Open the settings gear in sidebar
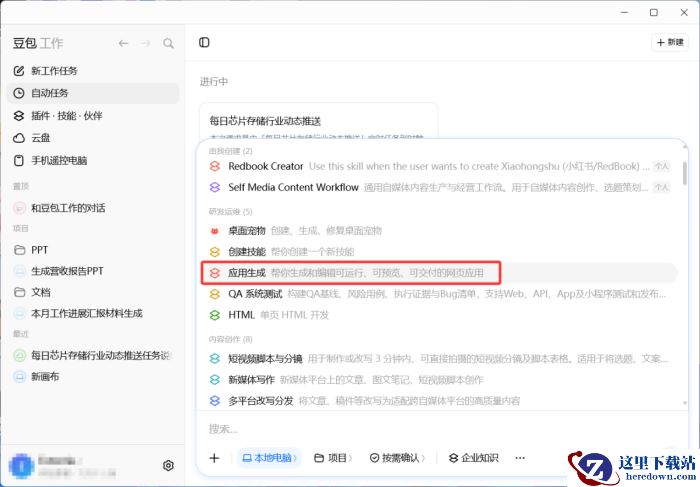700x487 pixels. pos(168,466)
